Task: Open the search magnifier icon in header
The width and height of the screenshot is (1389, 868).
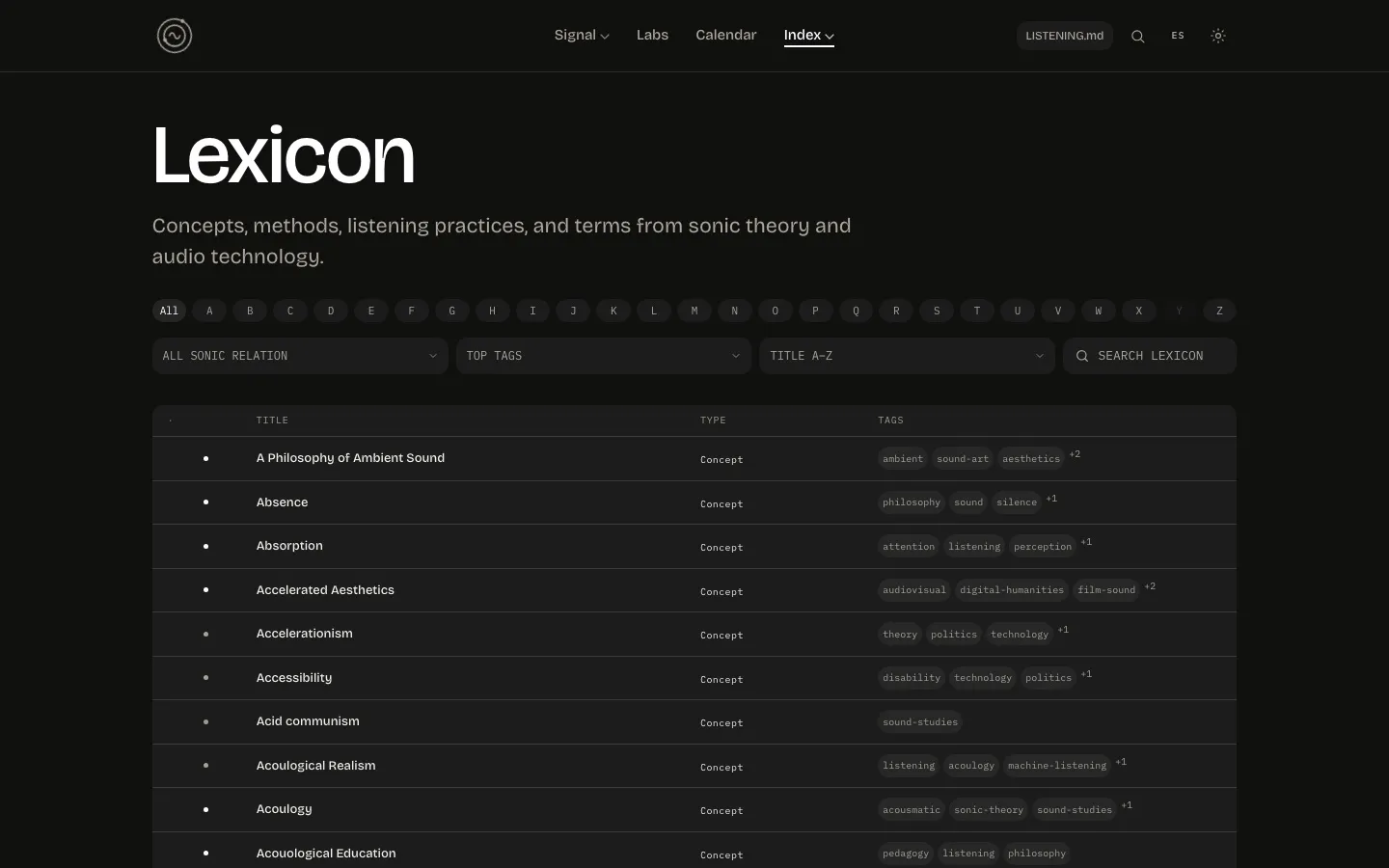Action: pos(1138,36)
